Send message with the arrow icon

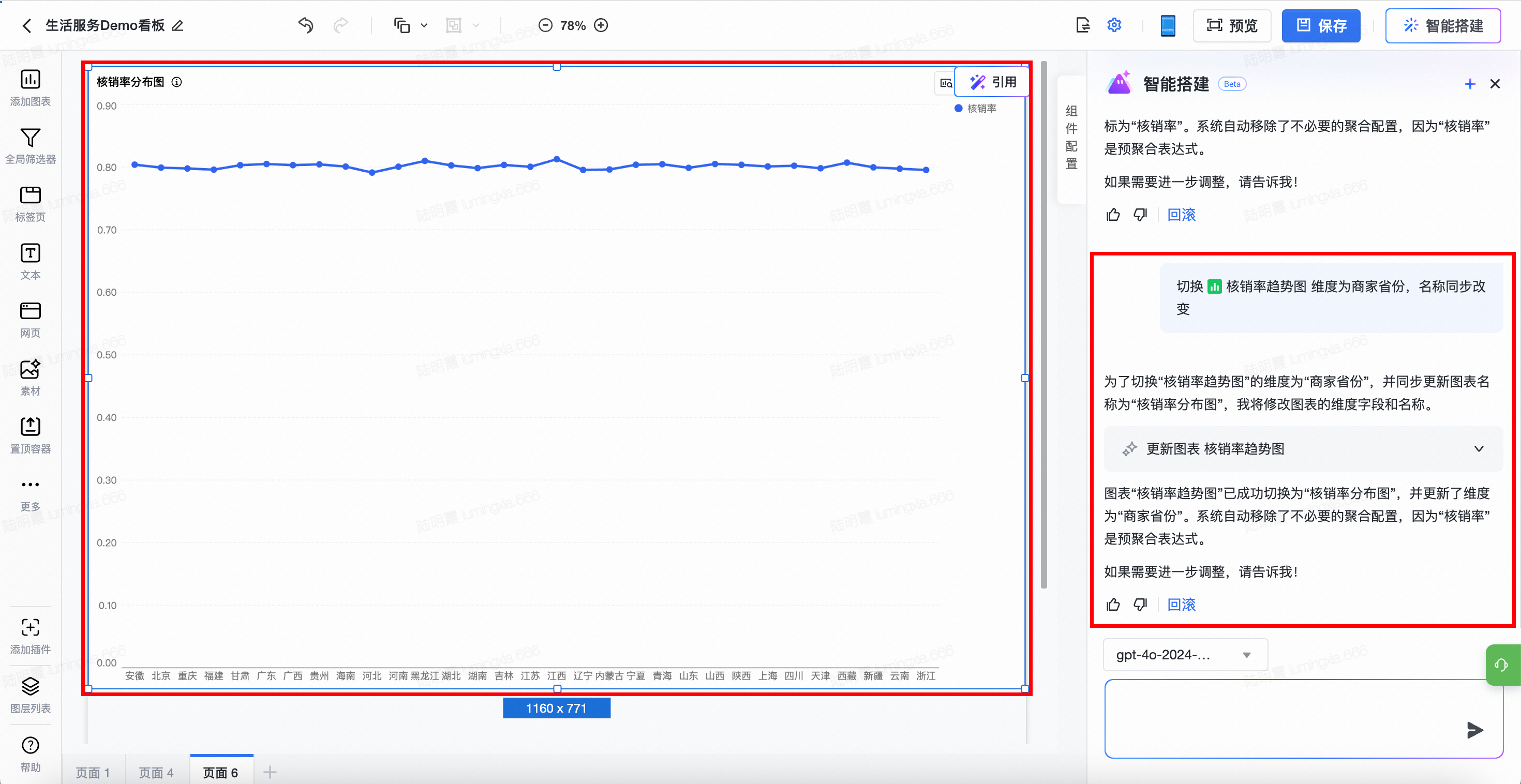coord(1474,730)
